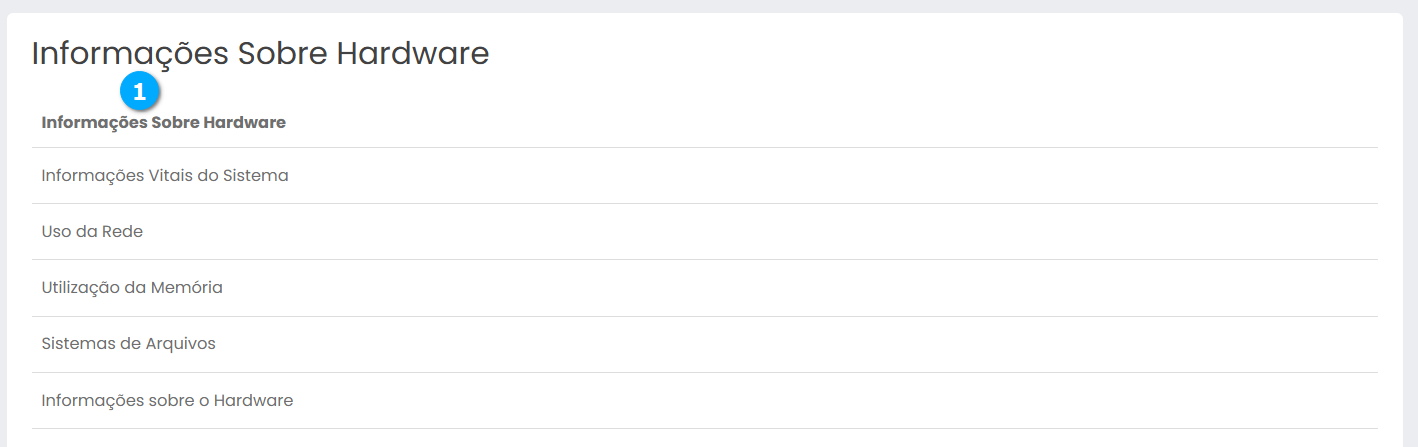This screenshot has width=1418, height=447.
Task: Select the last hardware information row
Action: pyautogui.click(x=167, y=401)
